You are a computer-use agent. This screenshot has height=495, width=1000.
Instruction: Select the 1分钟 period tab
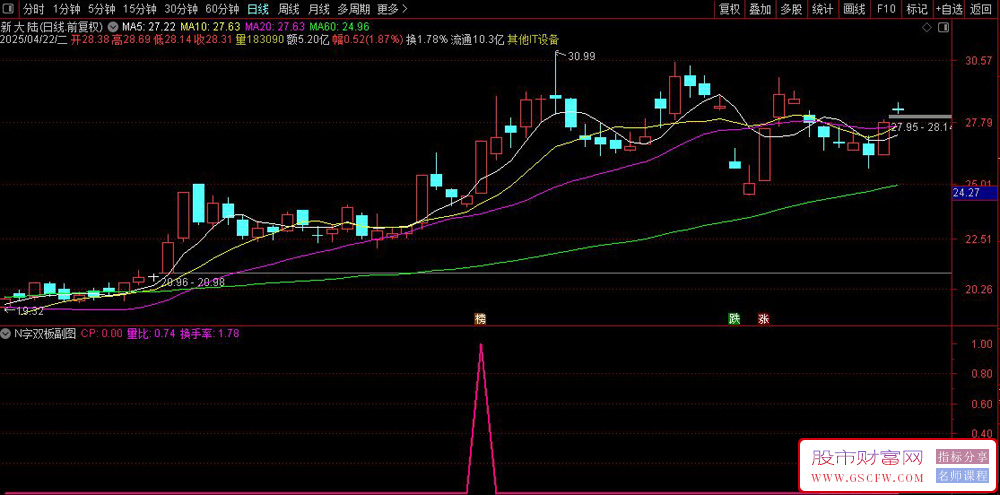coord(66,9)
